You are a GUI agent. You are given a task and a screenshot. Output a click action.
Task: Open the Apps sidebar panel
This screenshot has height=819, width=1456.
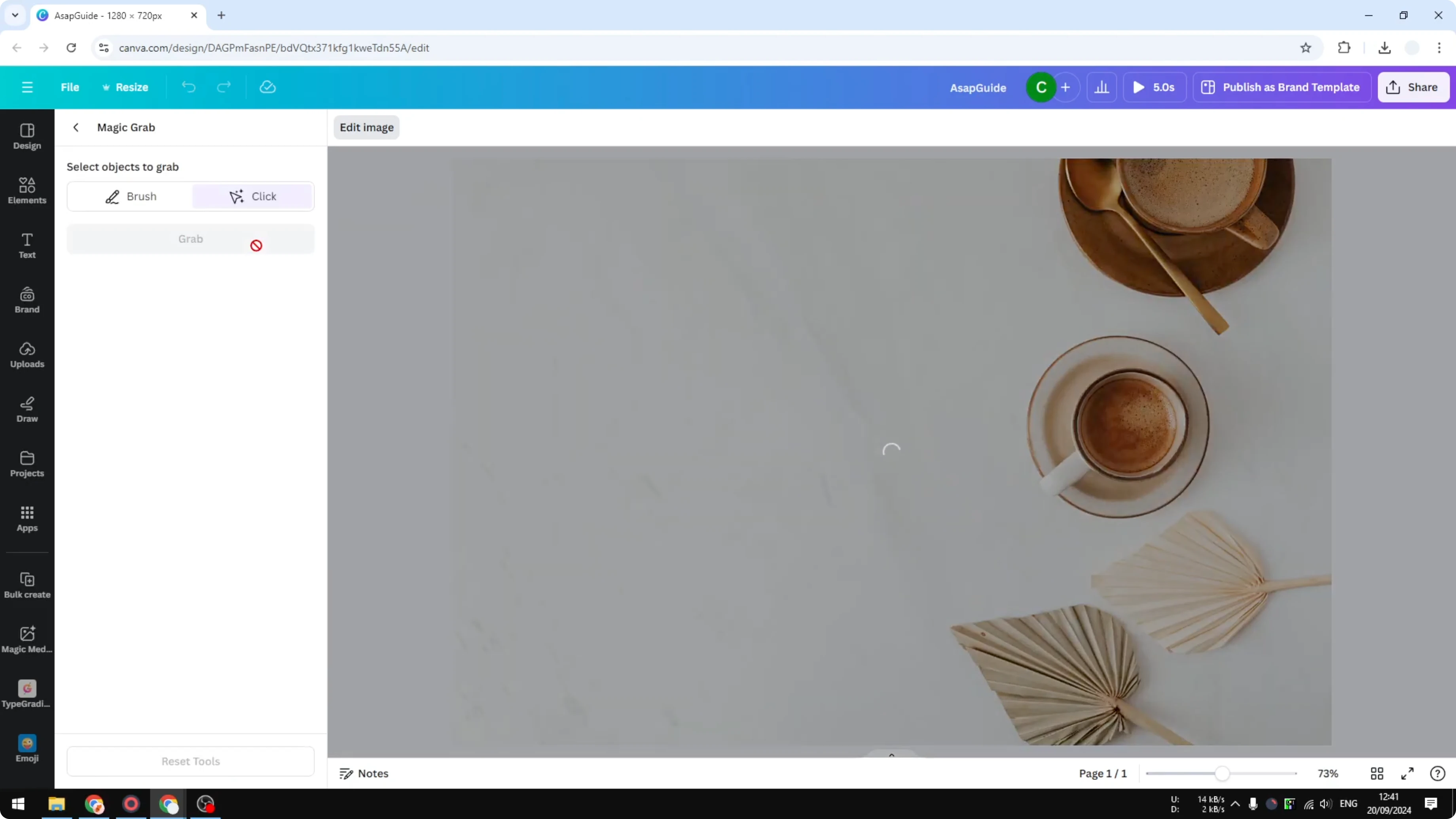coord(27,519)
